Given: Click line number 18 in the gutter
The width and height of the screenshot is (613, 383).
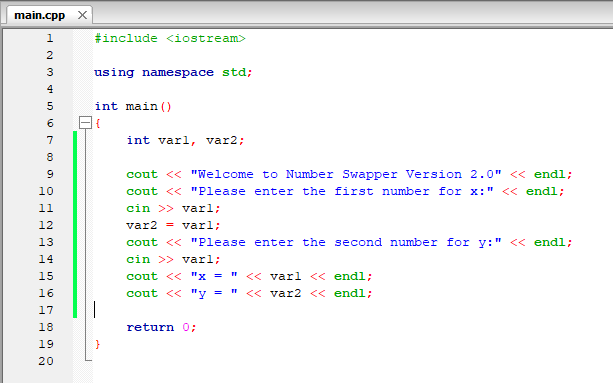Looking at the screenshot, I should click(x=46, y=327).
